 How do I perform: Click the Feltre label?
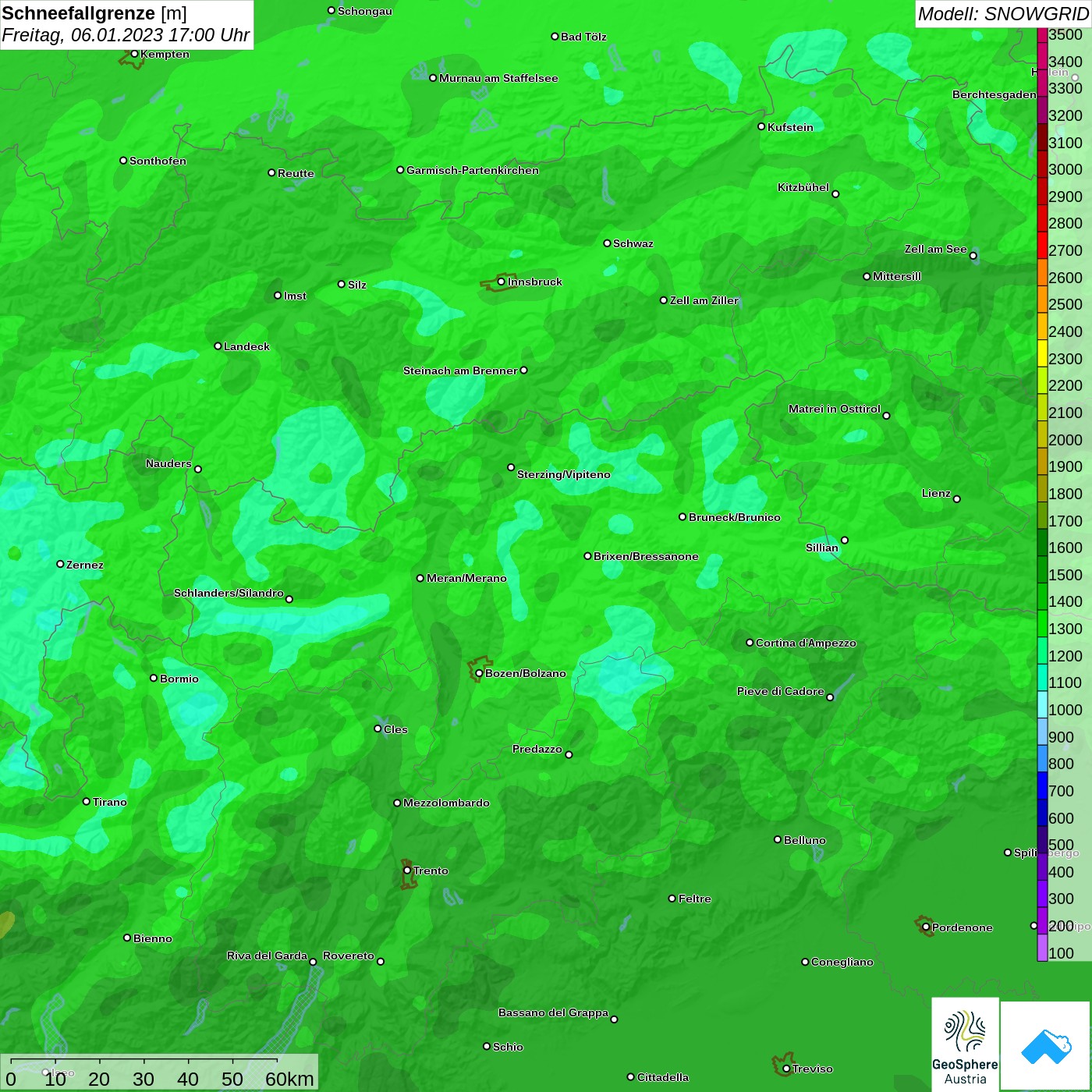[x=695, y=899]
